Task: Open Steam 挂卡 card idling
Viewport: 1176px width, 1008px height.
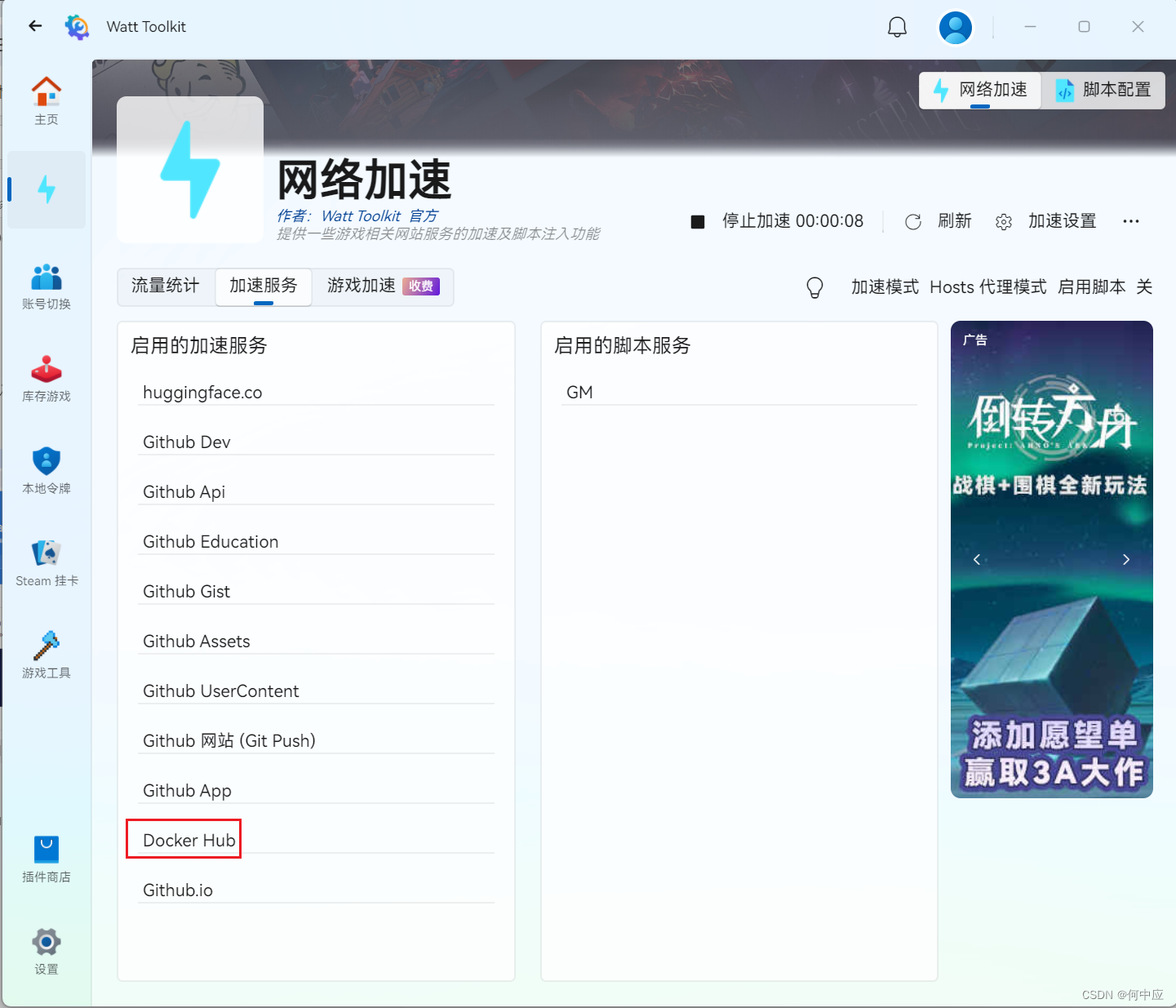Action: pyautogui.click(x=47, y=563)
